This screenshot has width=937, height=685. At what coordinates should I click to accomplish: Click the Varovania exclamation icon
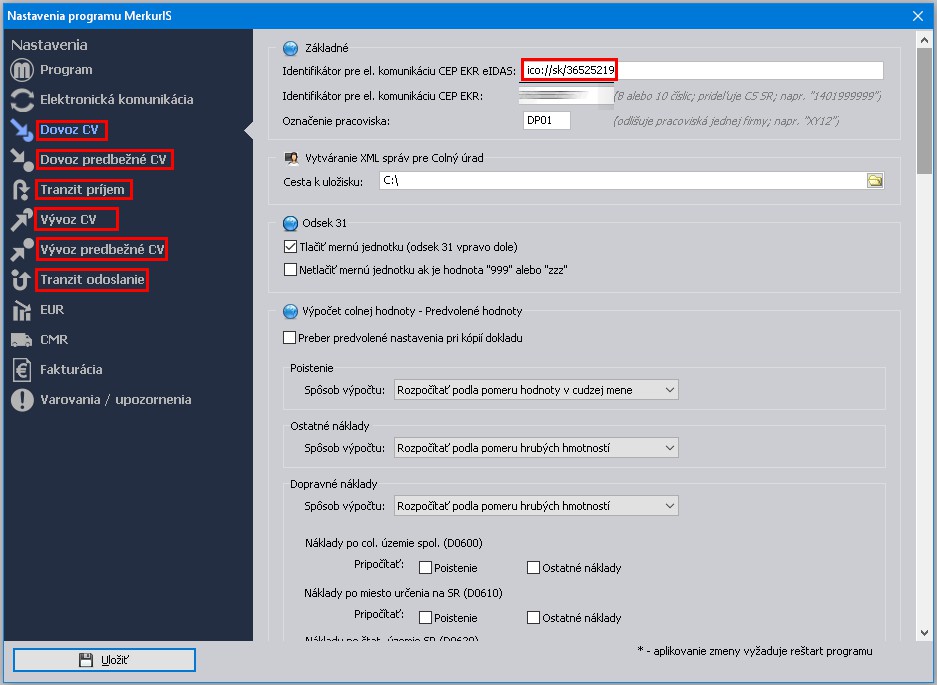point(22,399)
